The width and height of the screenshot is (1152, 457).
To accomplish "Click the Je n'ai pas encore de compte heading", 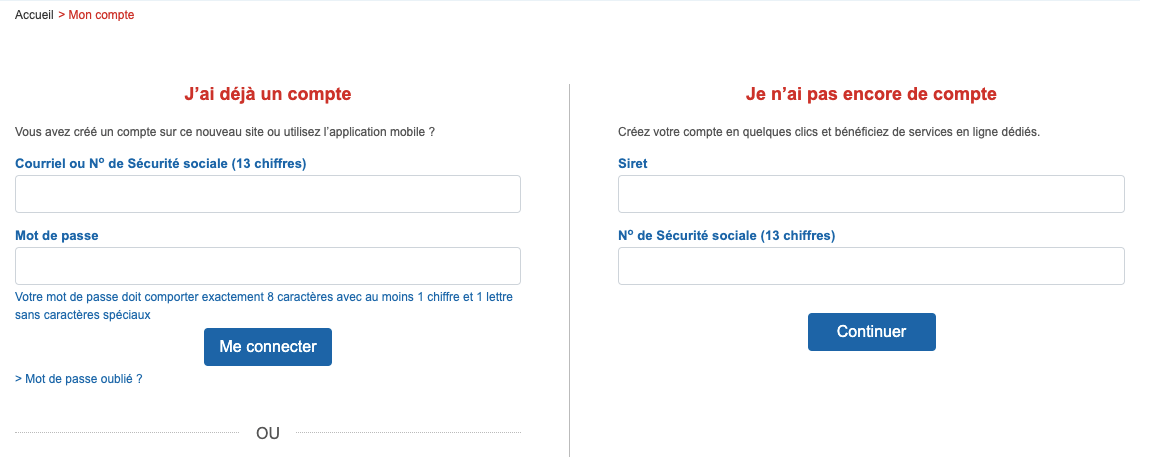I will coord(871,94).
